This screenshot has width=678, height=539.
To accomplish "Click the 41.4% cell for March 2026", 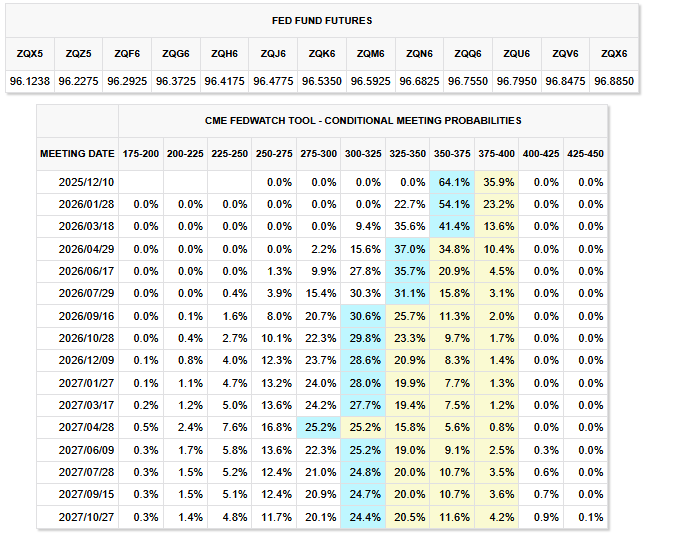I will (x=454, y=226).
